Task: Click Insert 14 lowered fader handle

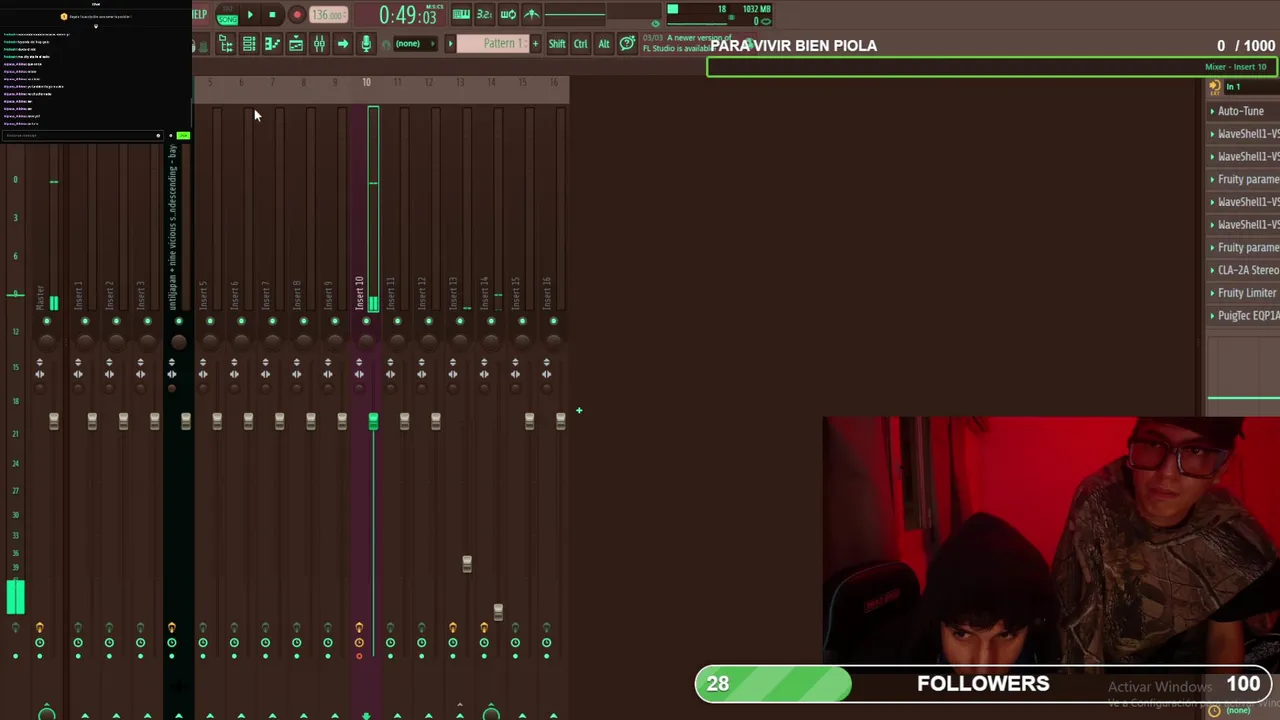Action: [498, 611]
